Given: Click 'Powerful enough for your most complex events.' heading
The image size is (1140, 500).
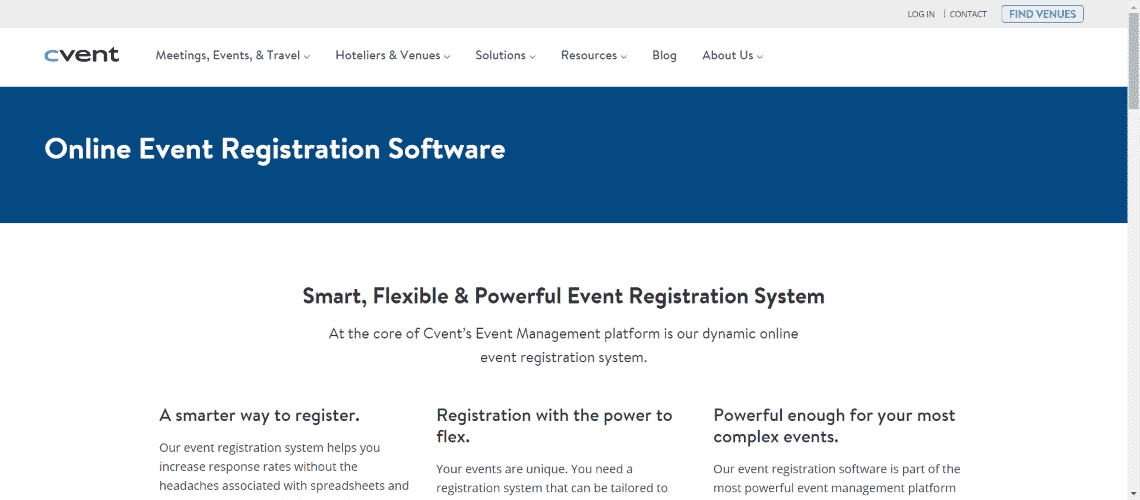Looking at the screenshot, I should (x=835, y=426).
